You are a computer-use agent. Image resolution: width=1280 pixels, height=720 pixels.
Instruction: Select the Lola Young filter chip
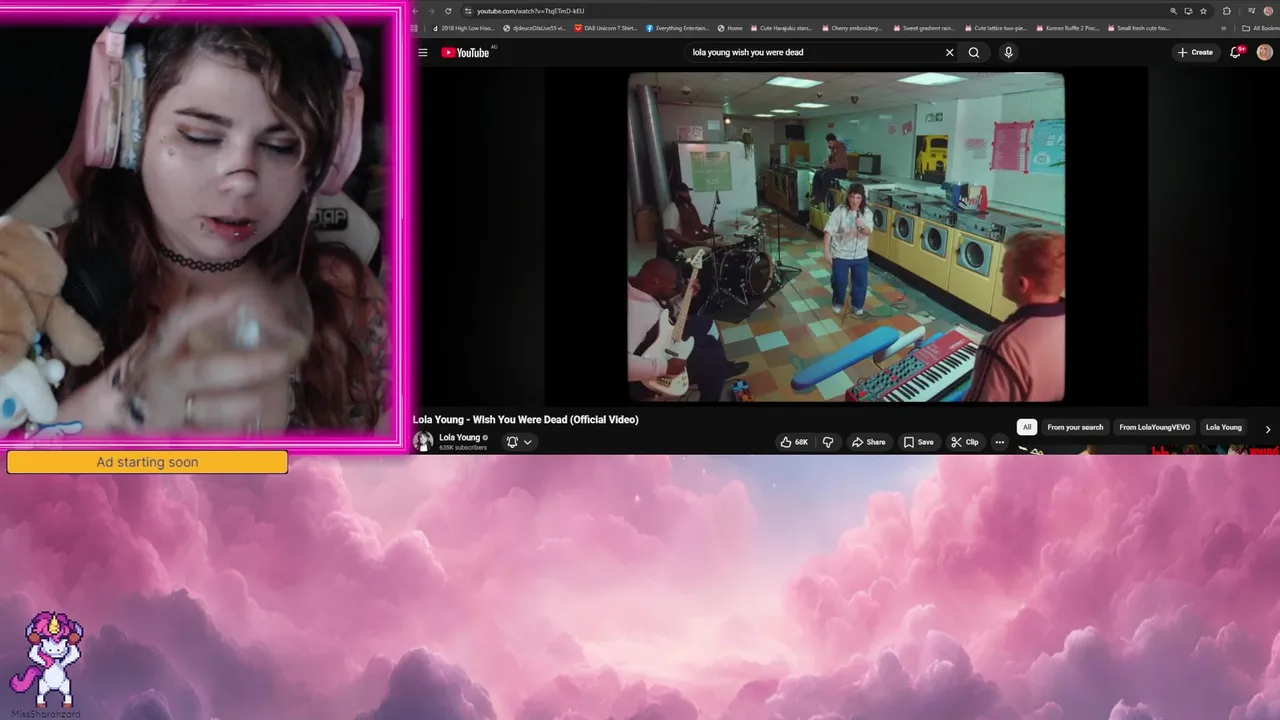1224,427
